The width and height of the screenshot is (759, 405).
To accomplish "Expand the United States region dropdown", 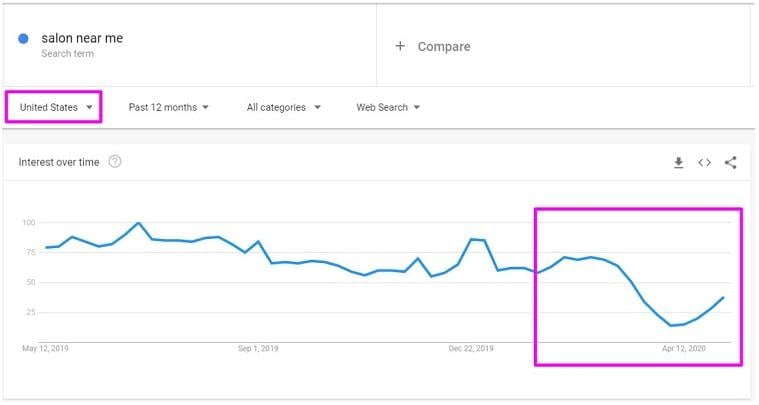I will (56, 107).
